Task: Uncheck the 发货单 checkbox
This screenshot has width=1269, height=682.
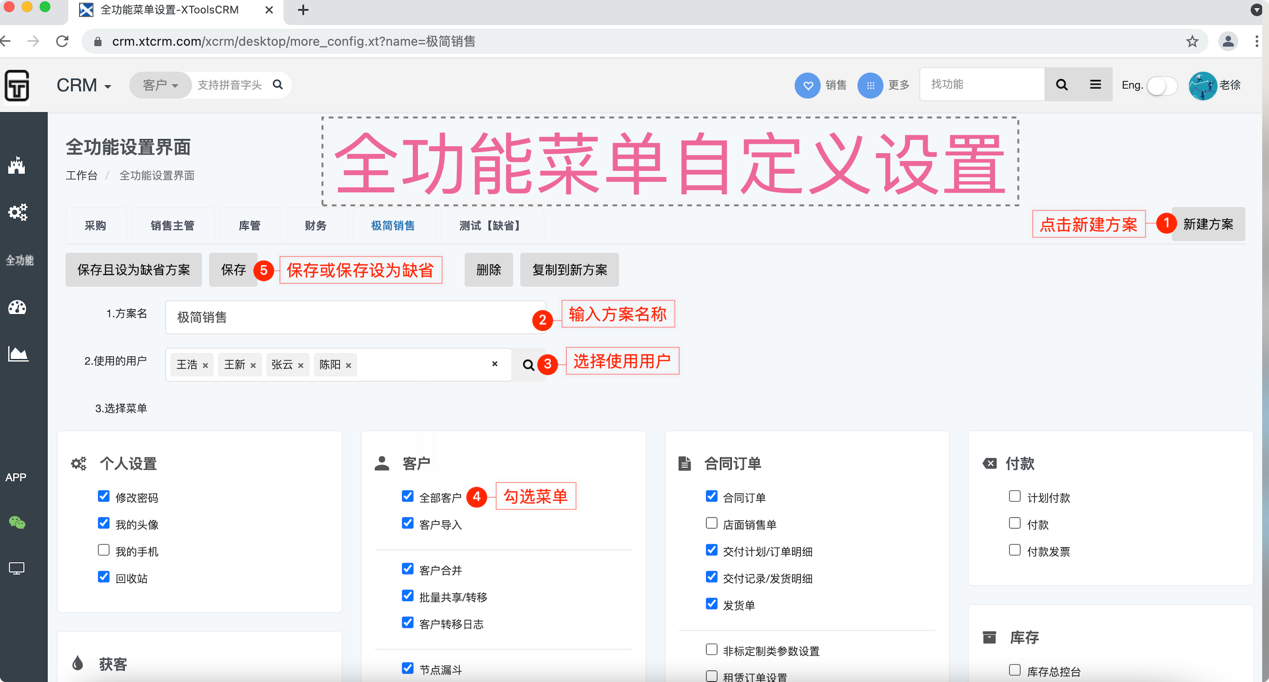Action: [x=712, y=604]
